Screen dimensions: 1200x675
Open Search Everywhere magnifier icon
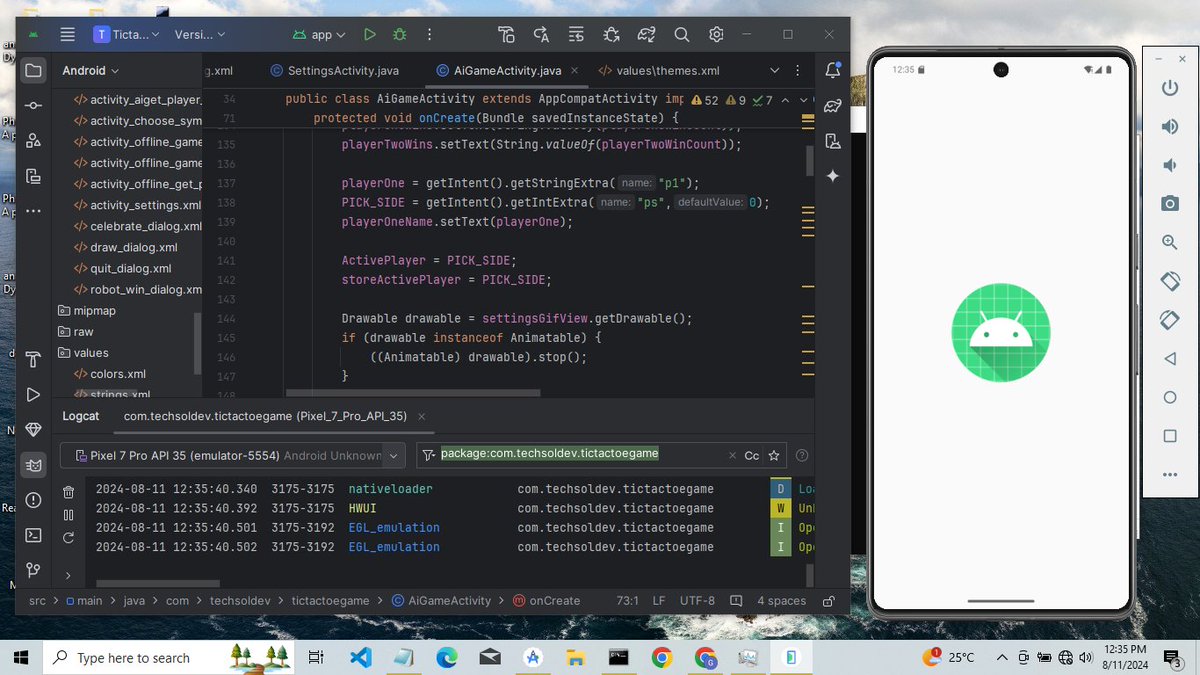point(681,34)
